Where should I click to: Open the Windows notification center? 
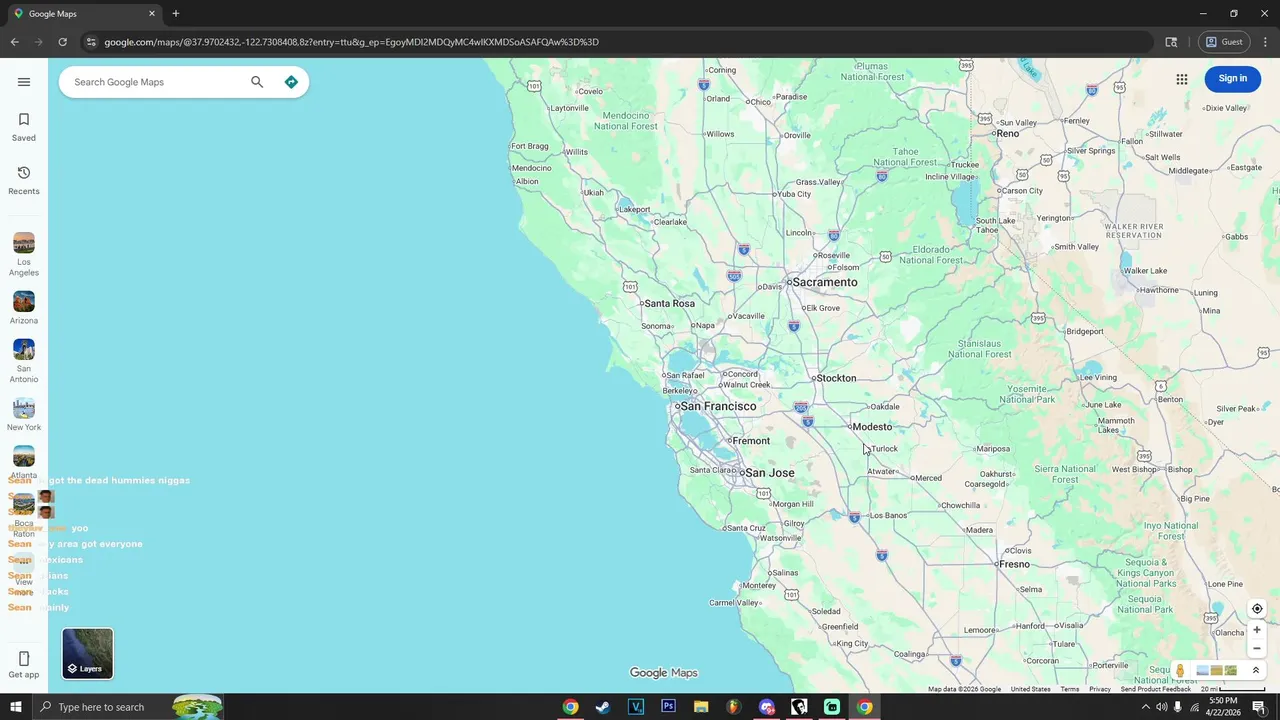pos(1259,707)
